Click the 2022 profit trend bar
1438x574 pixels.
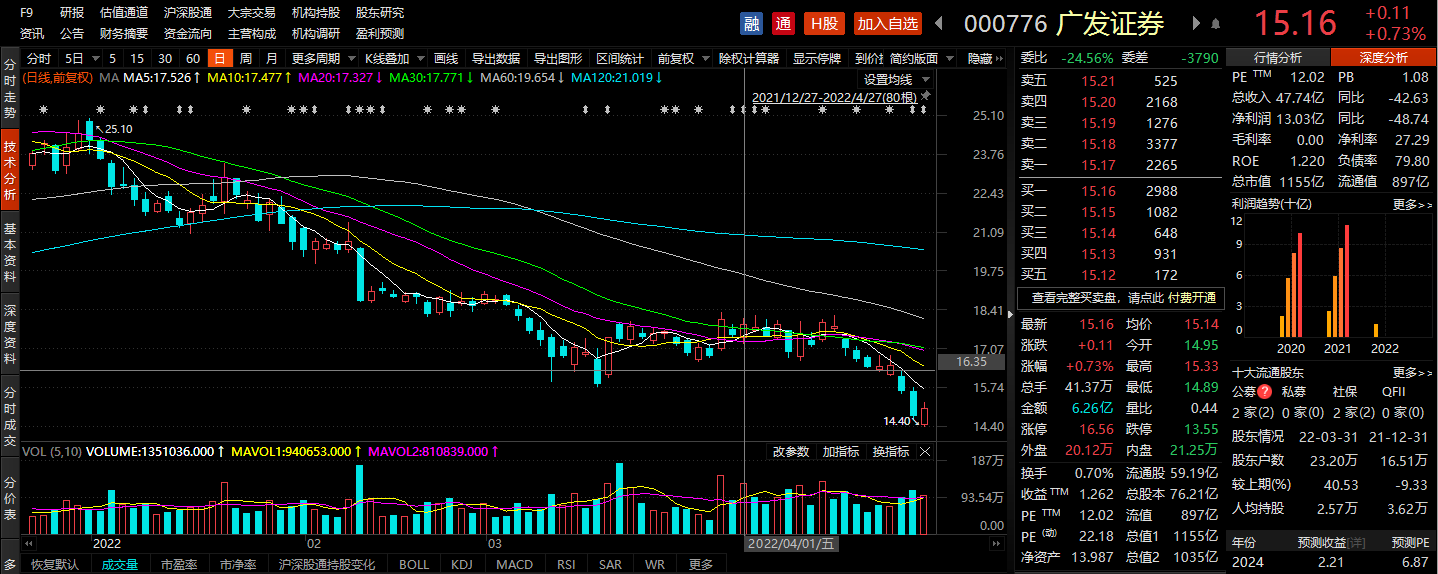pyautogui.click(x=1376, y=330)
